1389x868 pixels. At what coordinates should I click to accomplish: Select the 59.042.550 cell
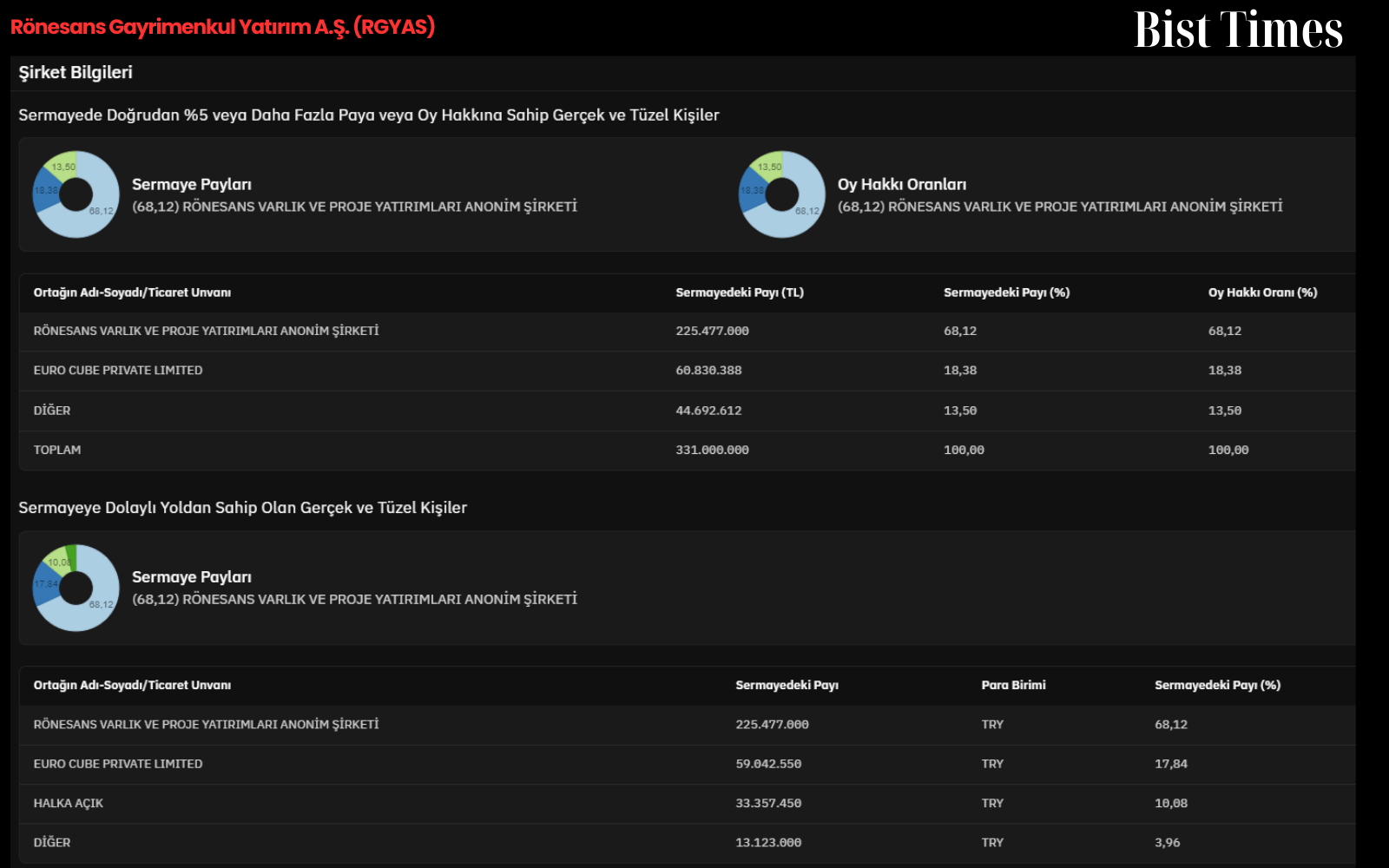[768, 764]
